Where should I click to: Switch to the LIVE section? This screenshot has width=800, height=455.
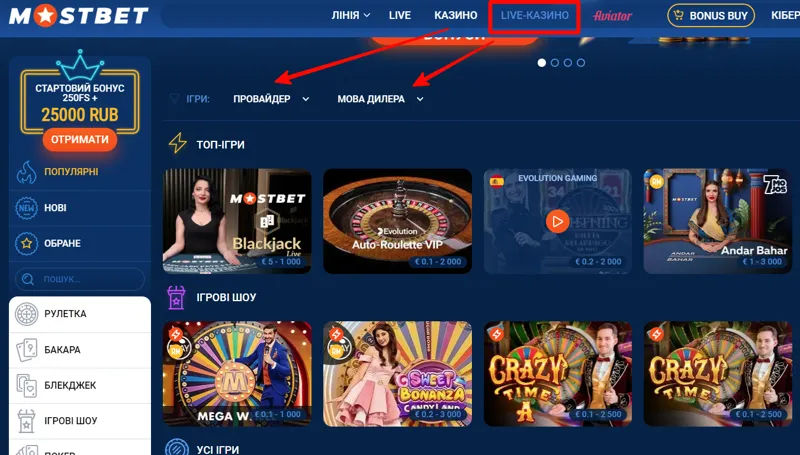[399, 15]
